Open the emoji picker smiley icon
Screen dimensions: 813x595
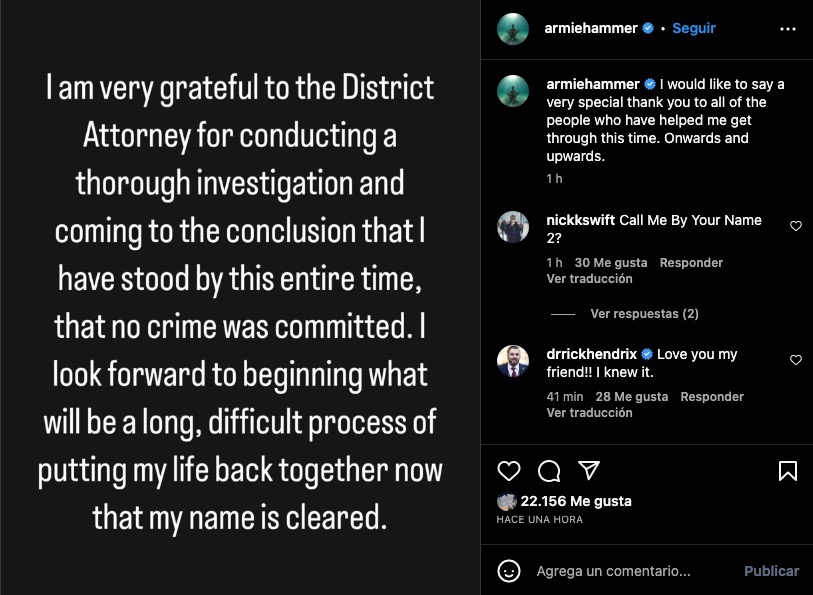510,571
